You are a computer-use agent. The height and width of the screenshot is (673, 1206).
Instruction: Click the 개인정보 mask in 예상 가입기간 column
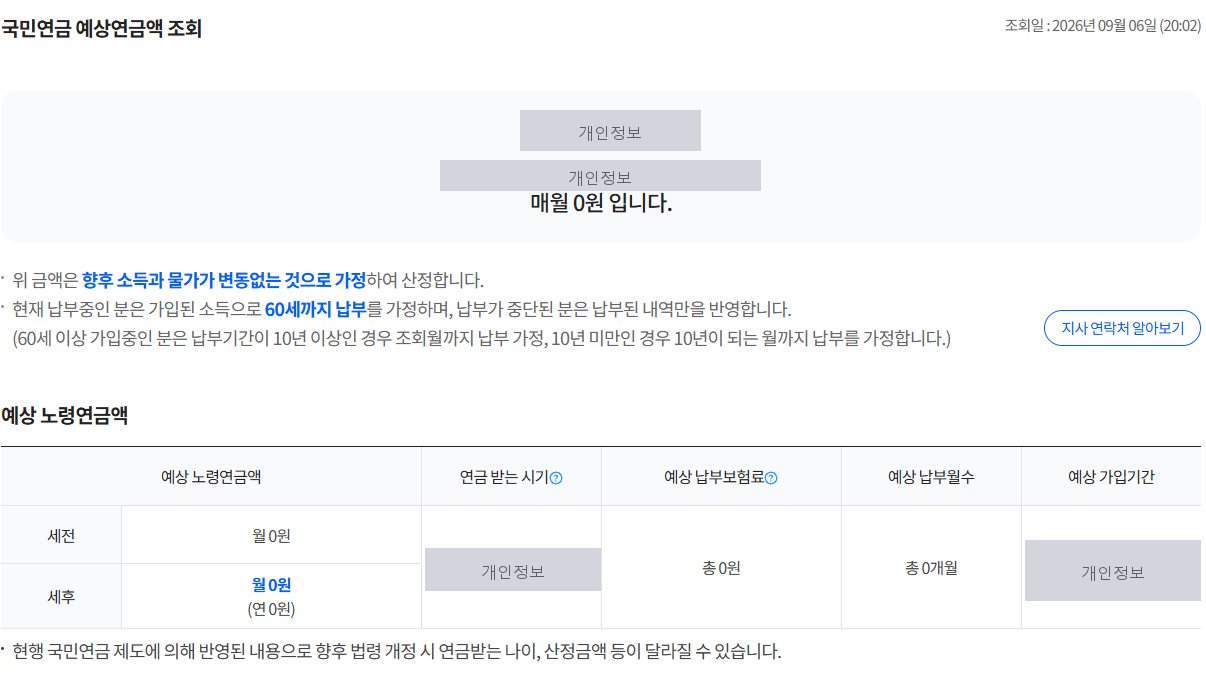(1113, 571)
